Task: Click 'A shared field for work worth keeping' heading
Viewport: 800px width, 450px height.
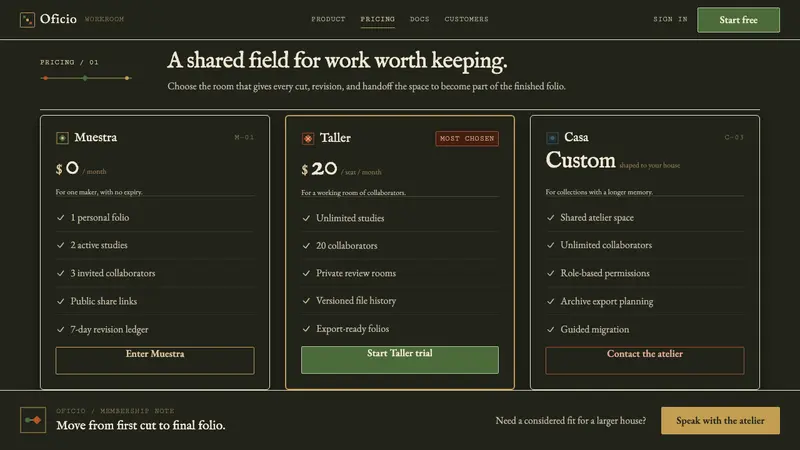Action: [x=337, y=60]
